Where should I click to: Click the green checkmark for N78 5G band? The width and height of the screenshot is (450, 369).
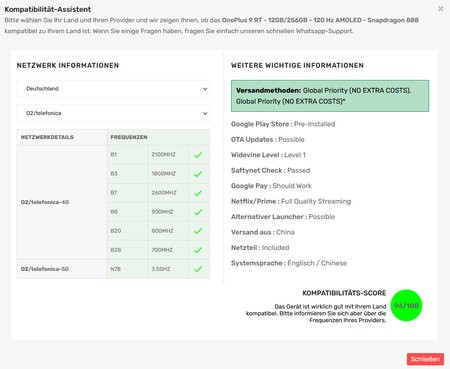pyautogui.click(x=198, y=269)
